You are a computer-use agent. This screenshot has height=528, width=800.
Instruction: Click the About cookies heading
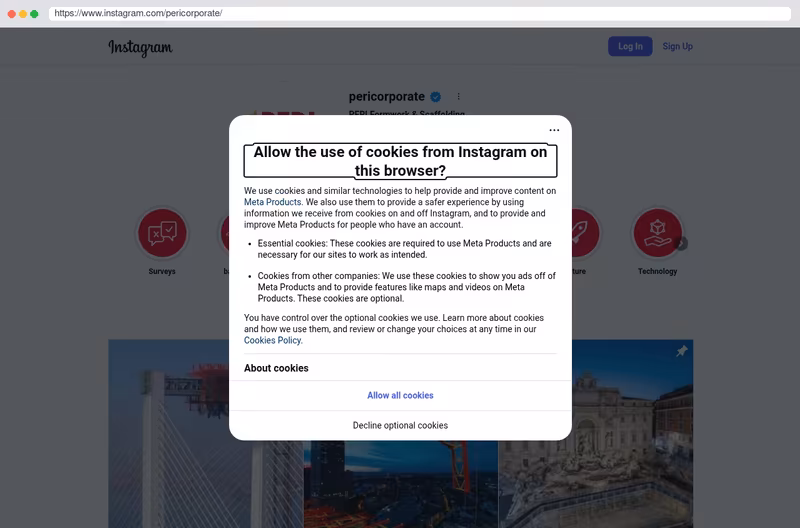point(276,368)
